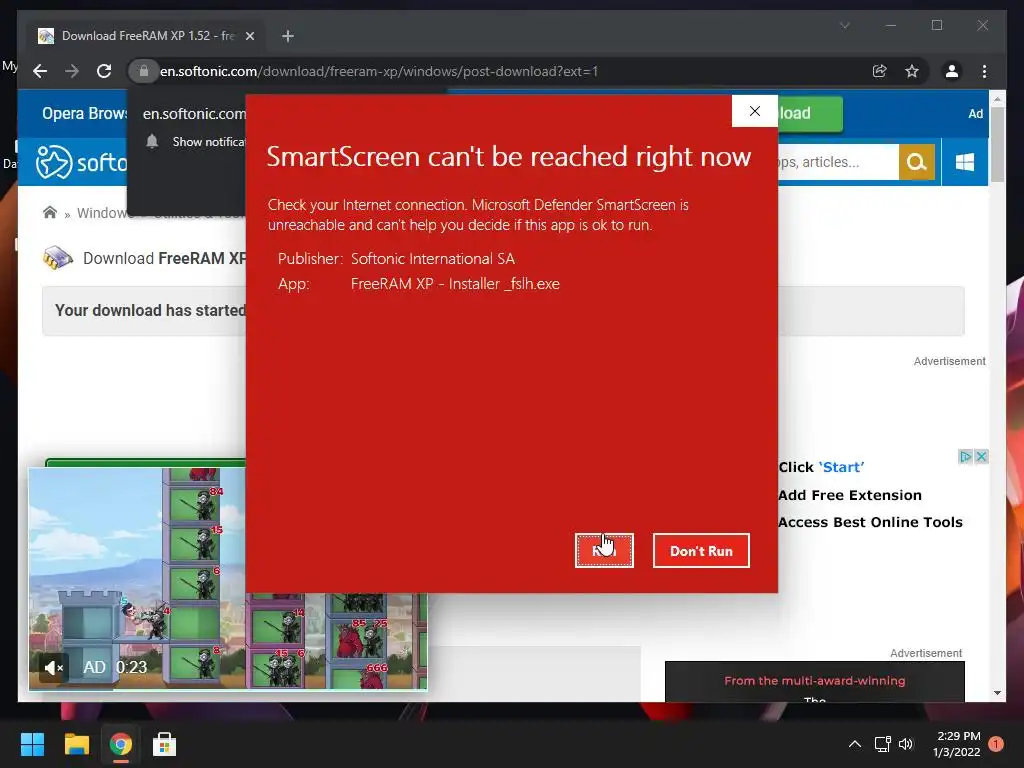1024x768 pixels.
Task: Open Microsoft Store from taskbar
Action: click(x=164, y=744)
